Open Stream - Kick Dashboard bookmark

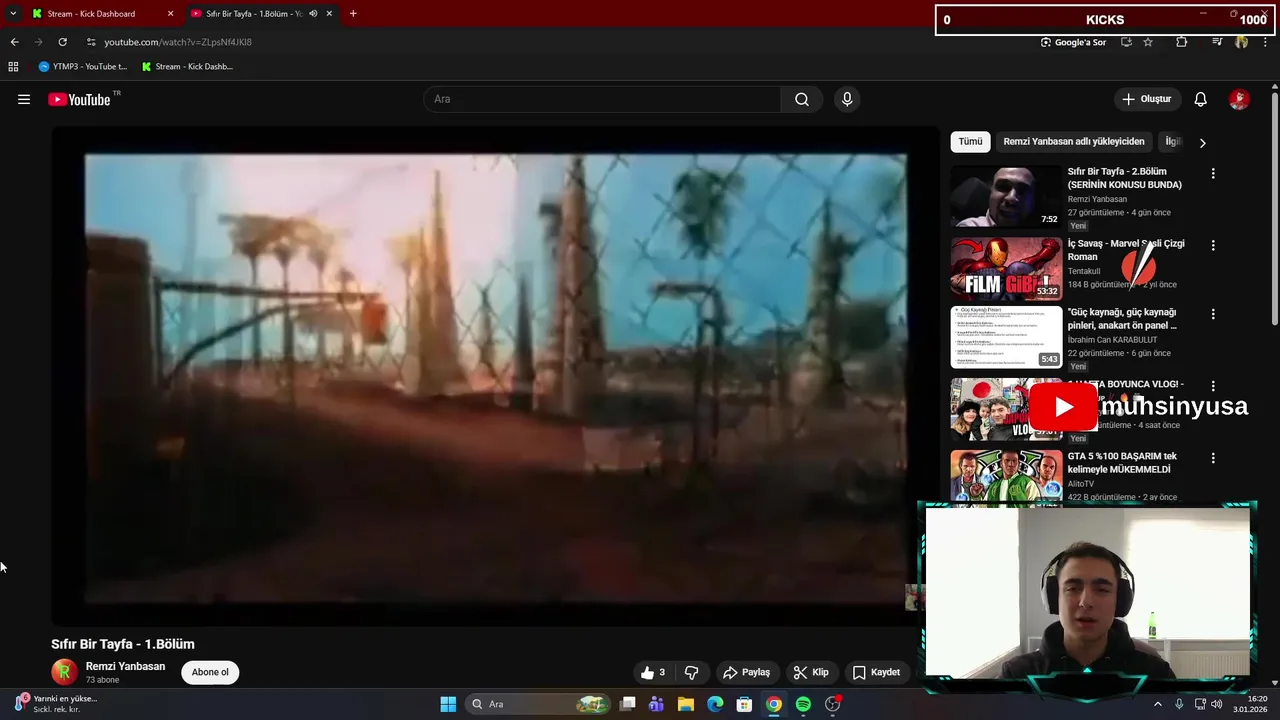click(187, 67)
